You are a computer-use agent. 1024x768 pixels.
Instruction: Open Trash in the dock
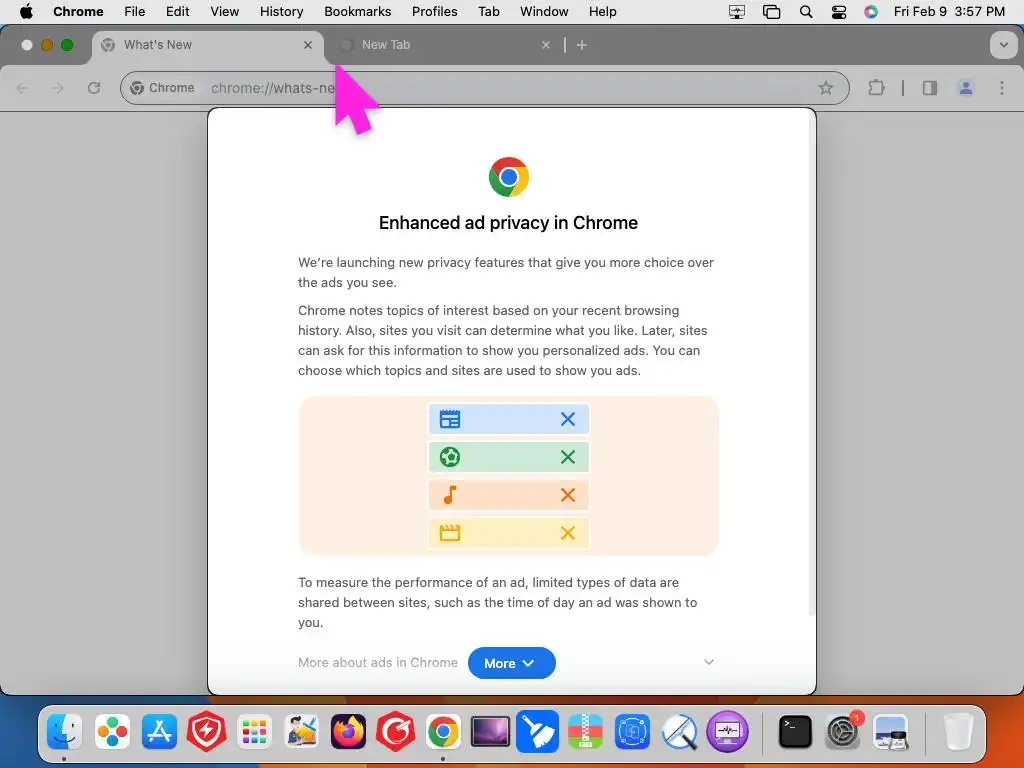(x=958, y=731)
